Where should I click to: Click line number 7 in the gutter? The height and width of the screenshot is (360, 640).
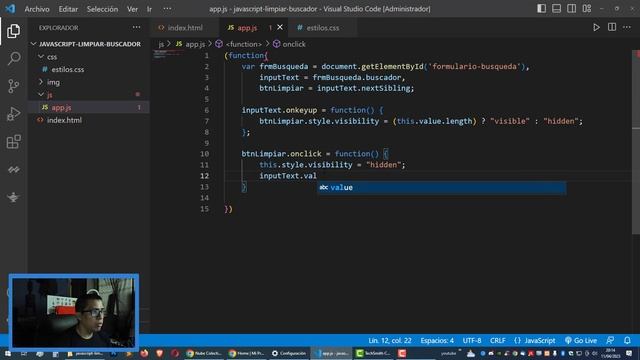coord(207,121)
